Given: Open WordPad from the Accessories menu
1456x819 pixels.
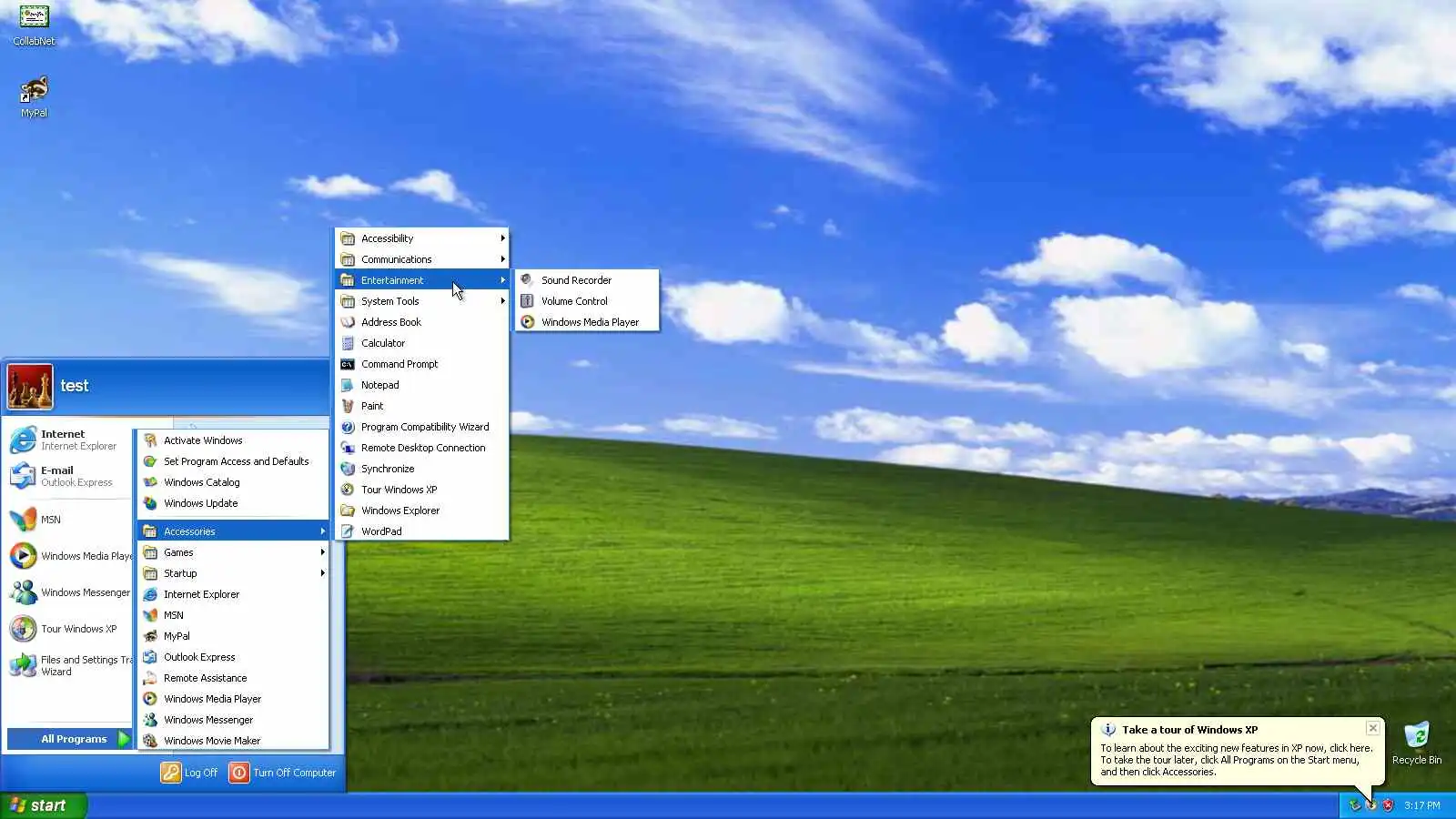Looking at the screenshot, I should (422, 531).
